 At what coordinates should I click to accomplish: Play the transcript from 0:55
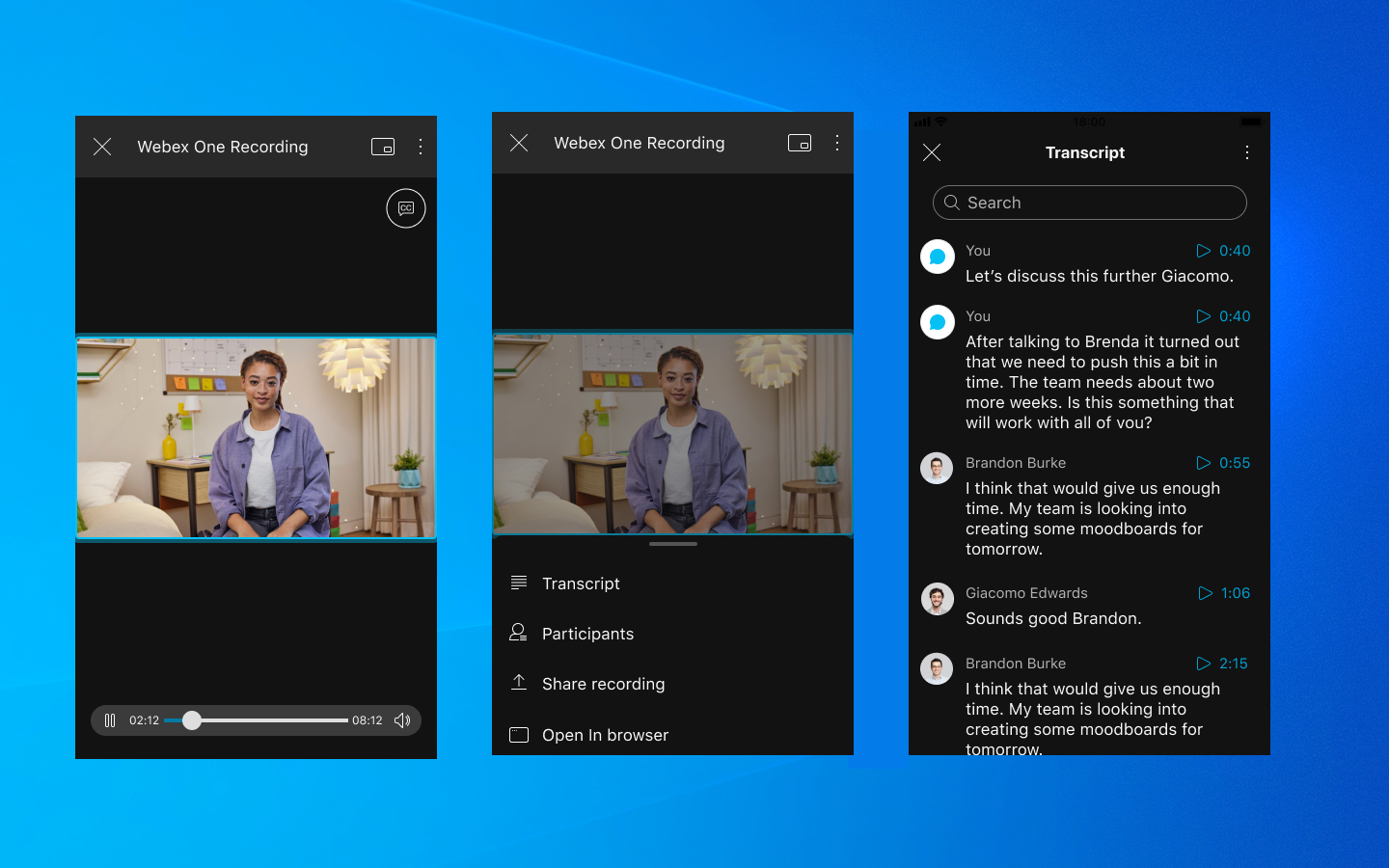click(x=1223, y=463)
